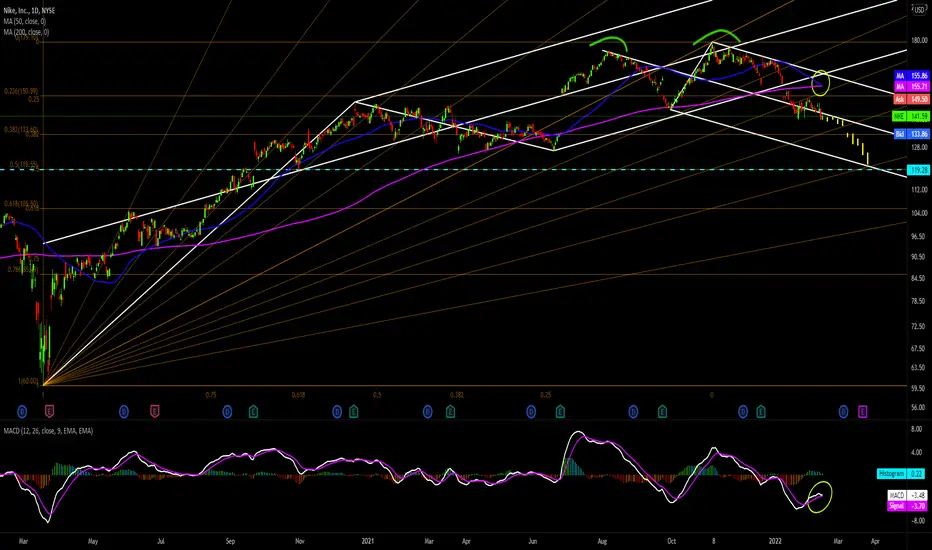Screen dimensions: 932x550
Task: Click the 8.00 MACD axis label
Action: click(x=917, y=429)
